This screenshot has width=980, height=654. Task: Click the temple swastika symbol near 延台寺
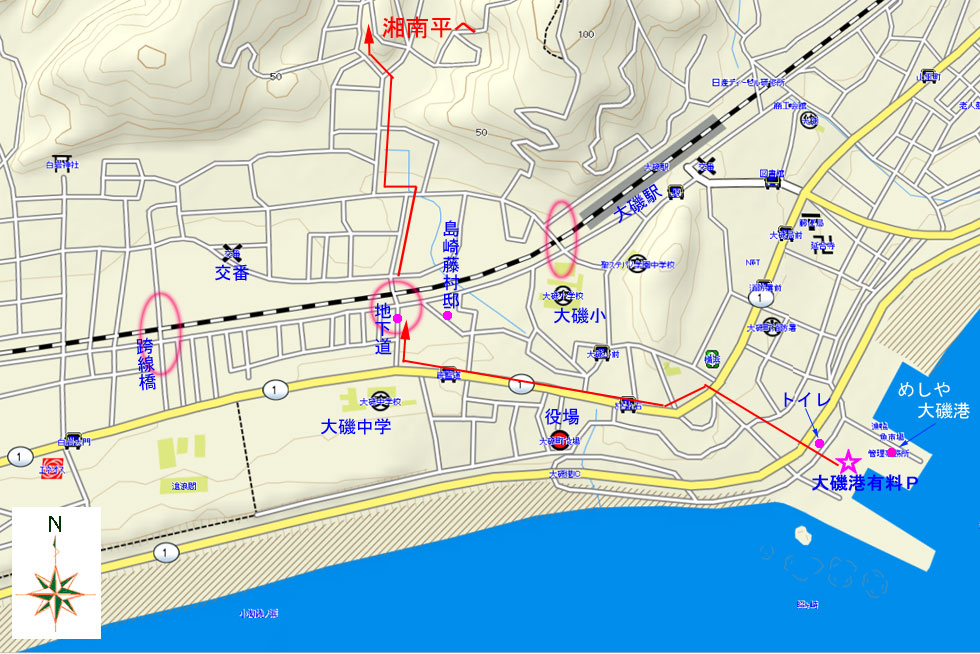[x=822, y=246]
